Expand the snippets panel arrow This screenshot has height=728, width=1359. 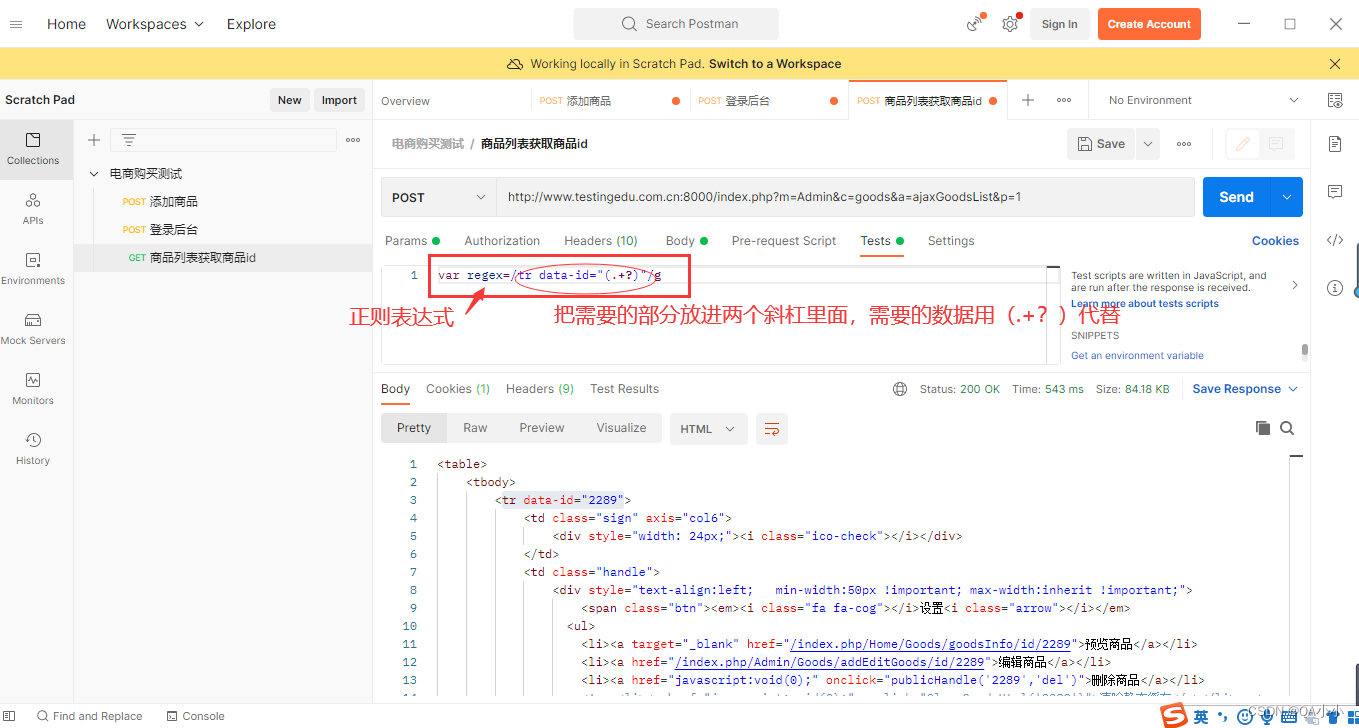coord(1295,285)
